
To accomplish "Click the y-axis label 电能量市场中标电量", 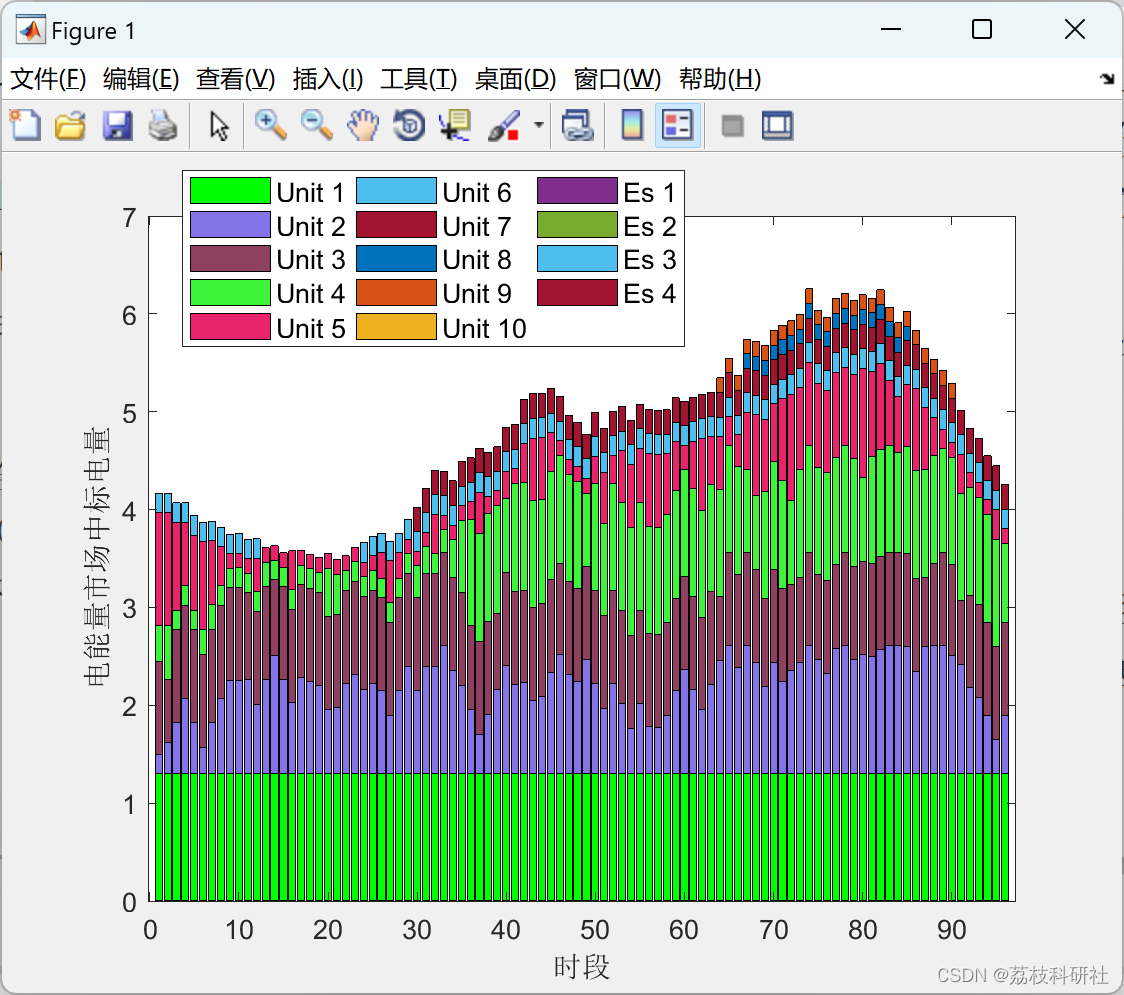I will (96, 557).
